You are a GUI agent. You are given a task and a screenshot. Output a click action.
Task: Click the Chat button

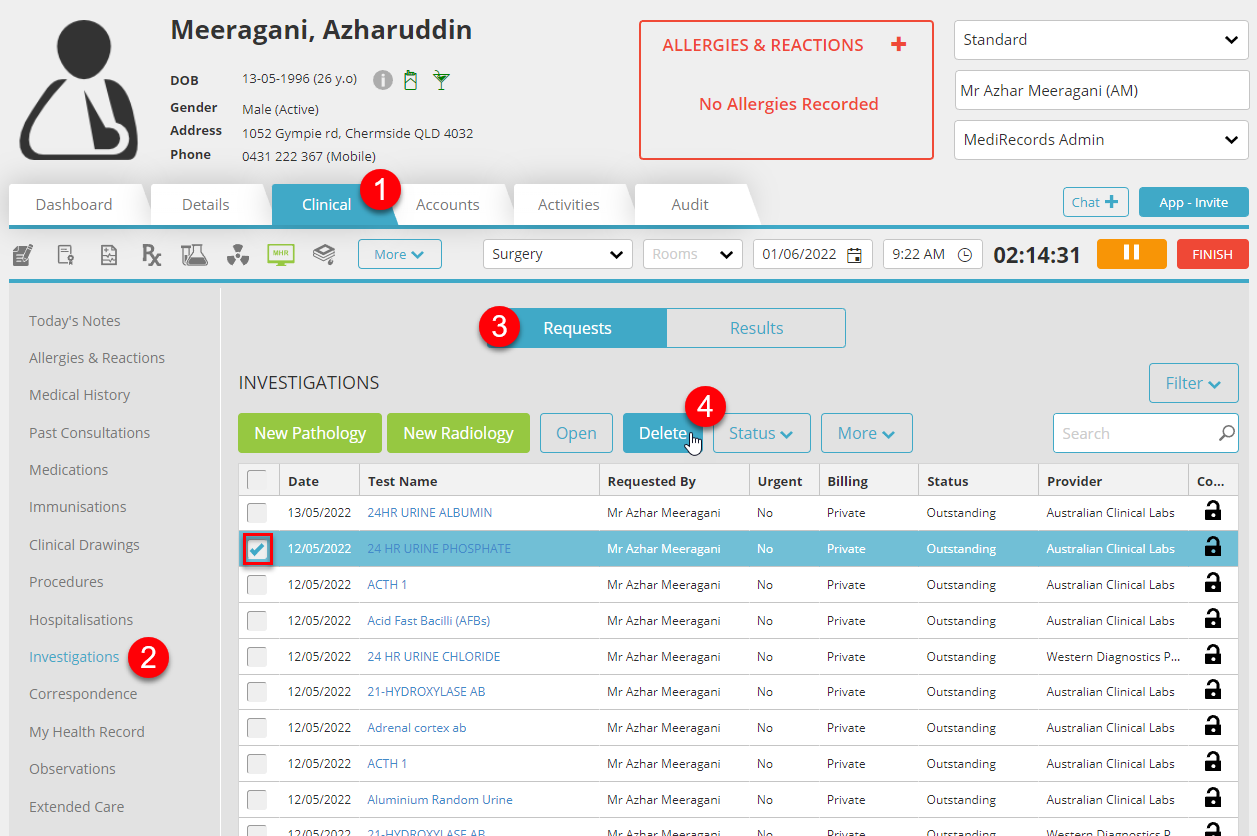pos(1096,202)
